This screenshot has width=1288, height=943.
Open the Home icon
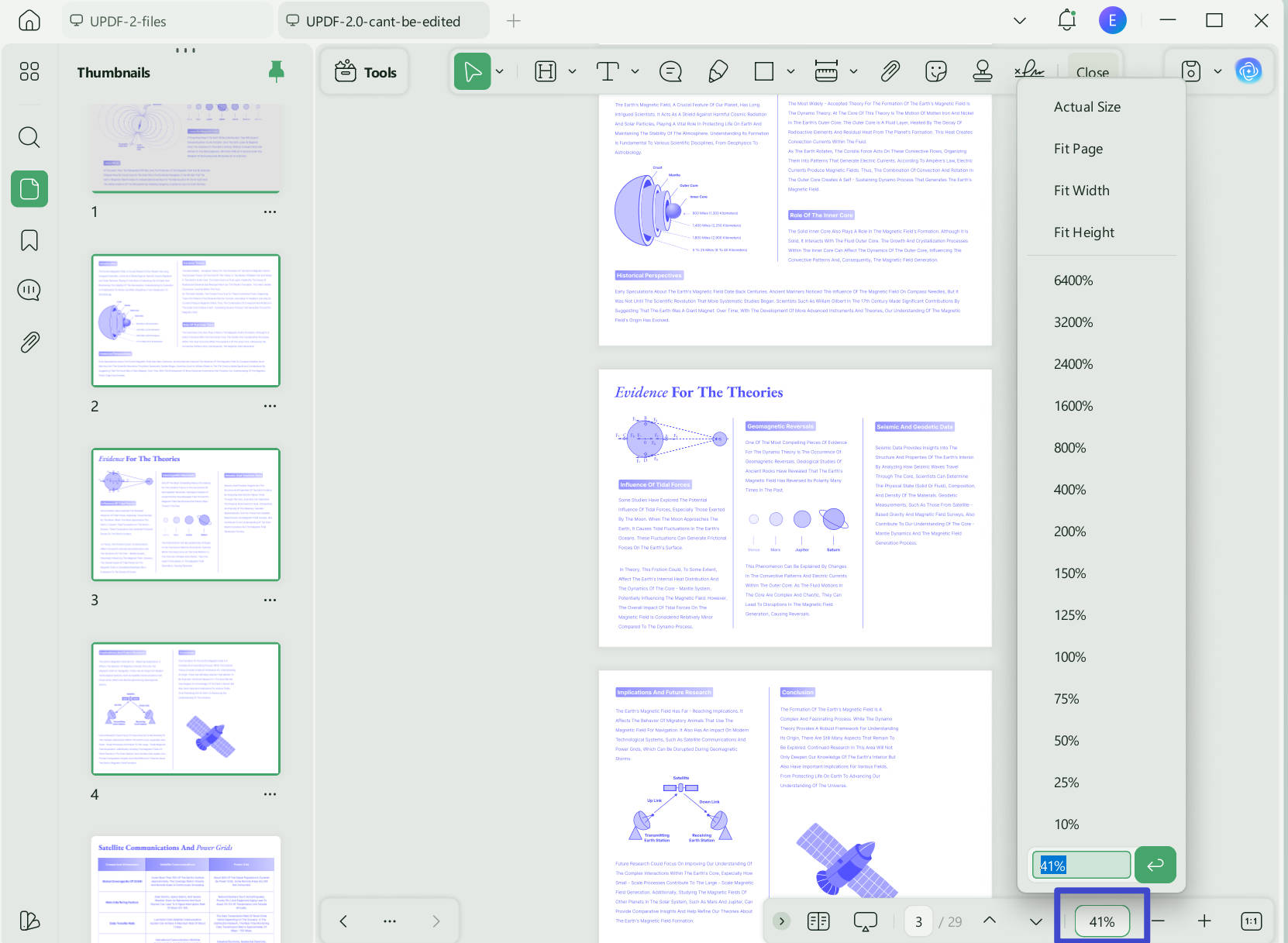(x=29, y=21)
